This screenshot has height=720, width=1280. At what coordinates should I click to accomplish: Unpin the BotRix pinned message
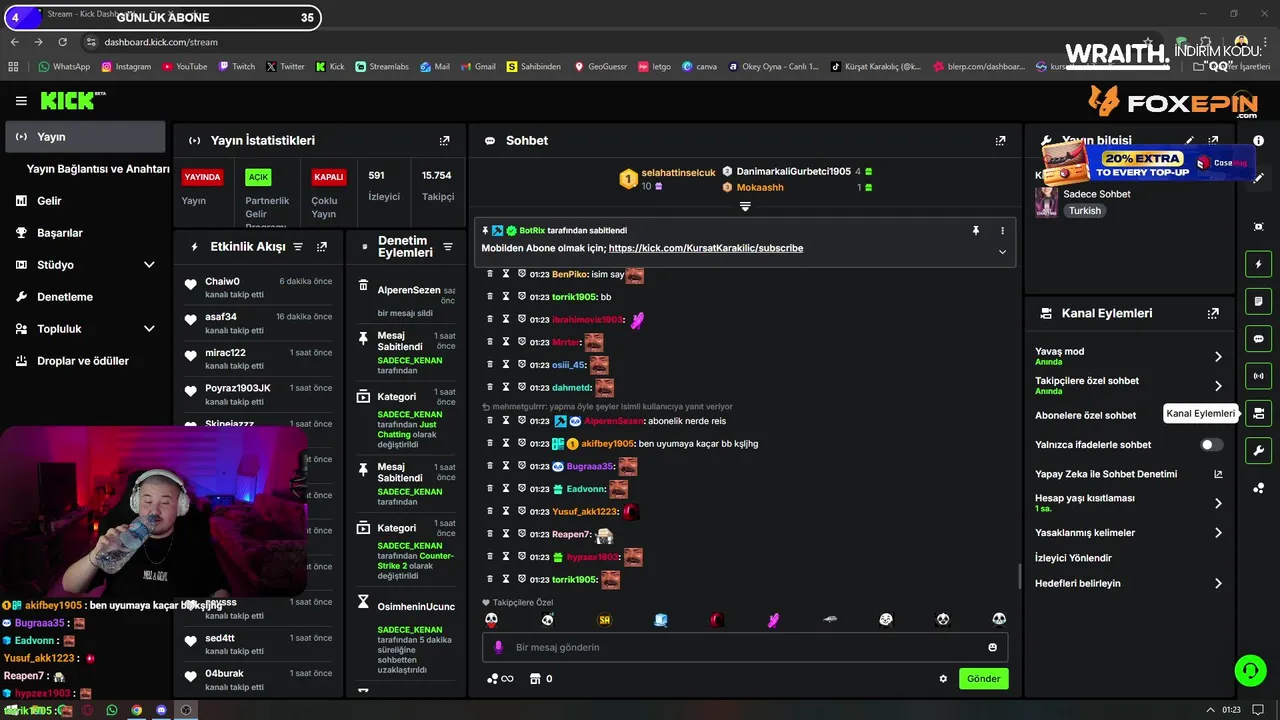[x=976, y=230]
